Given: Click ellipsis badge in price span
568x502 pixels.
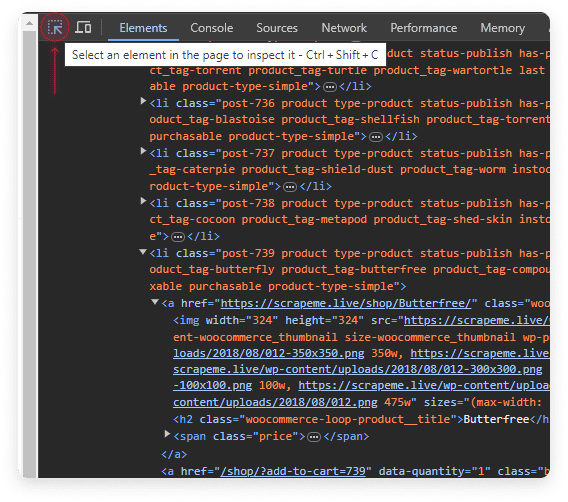Looking at the screenshot, I should (x=314, y=437).
